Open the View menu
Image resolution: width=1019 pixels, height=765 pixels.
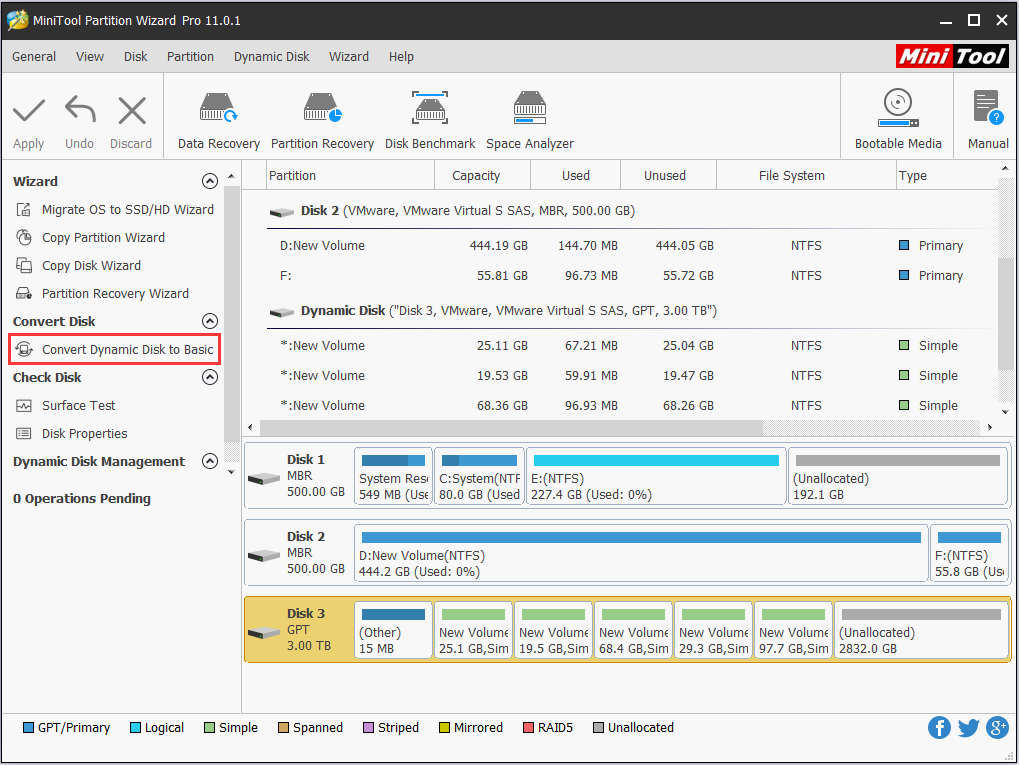(90, 57)
